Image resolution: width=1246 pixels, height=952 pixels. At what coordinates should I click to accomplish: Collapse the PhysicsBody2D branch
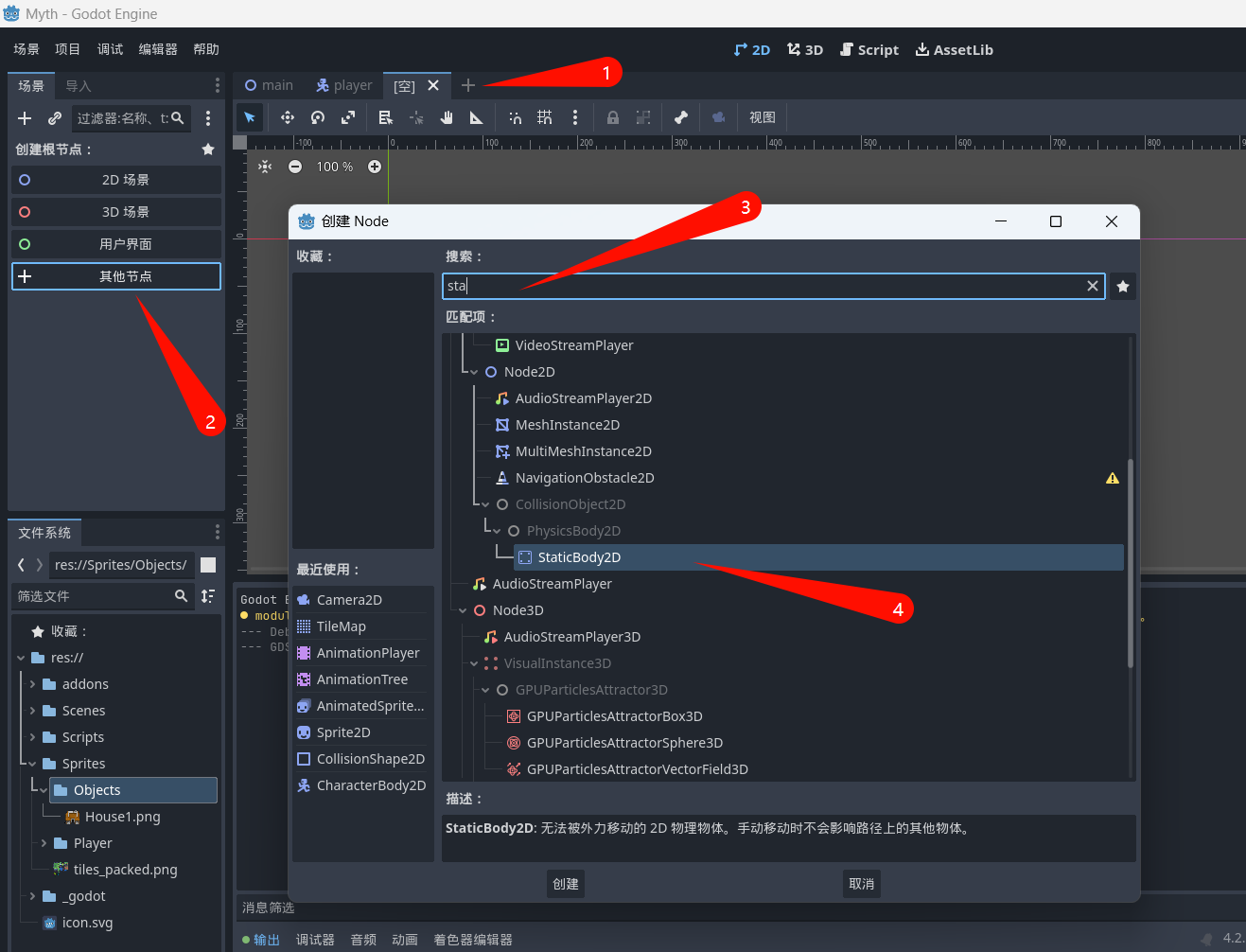497,531
